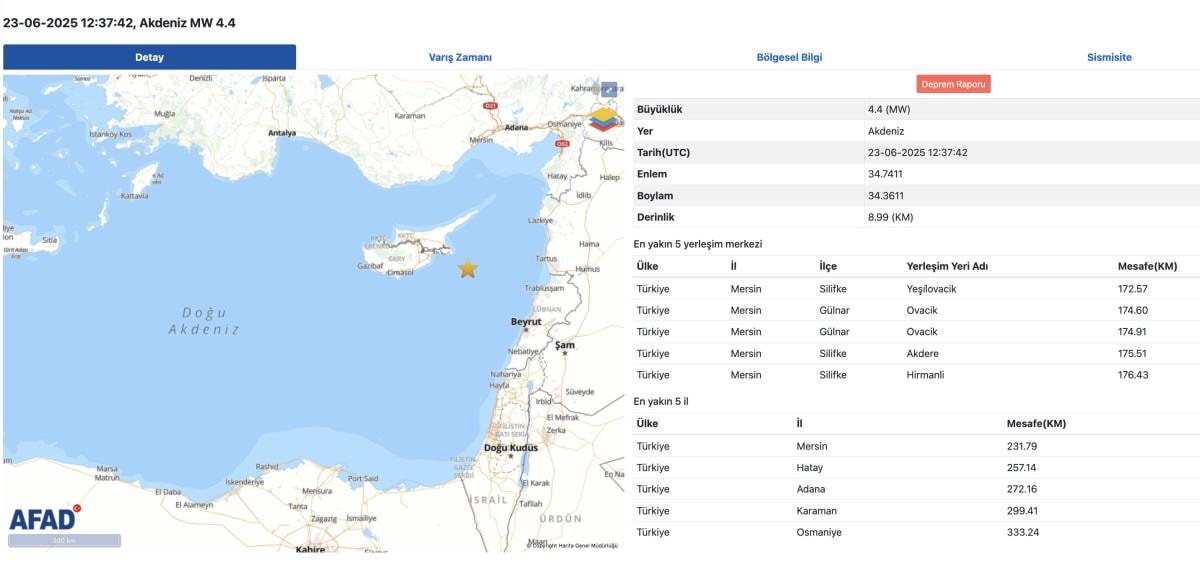This screenshot has height=563, width=1200.
Task: Click the Doğu Kudüs label on the map
Action: [x=510, y=448]
